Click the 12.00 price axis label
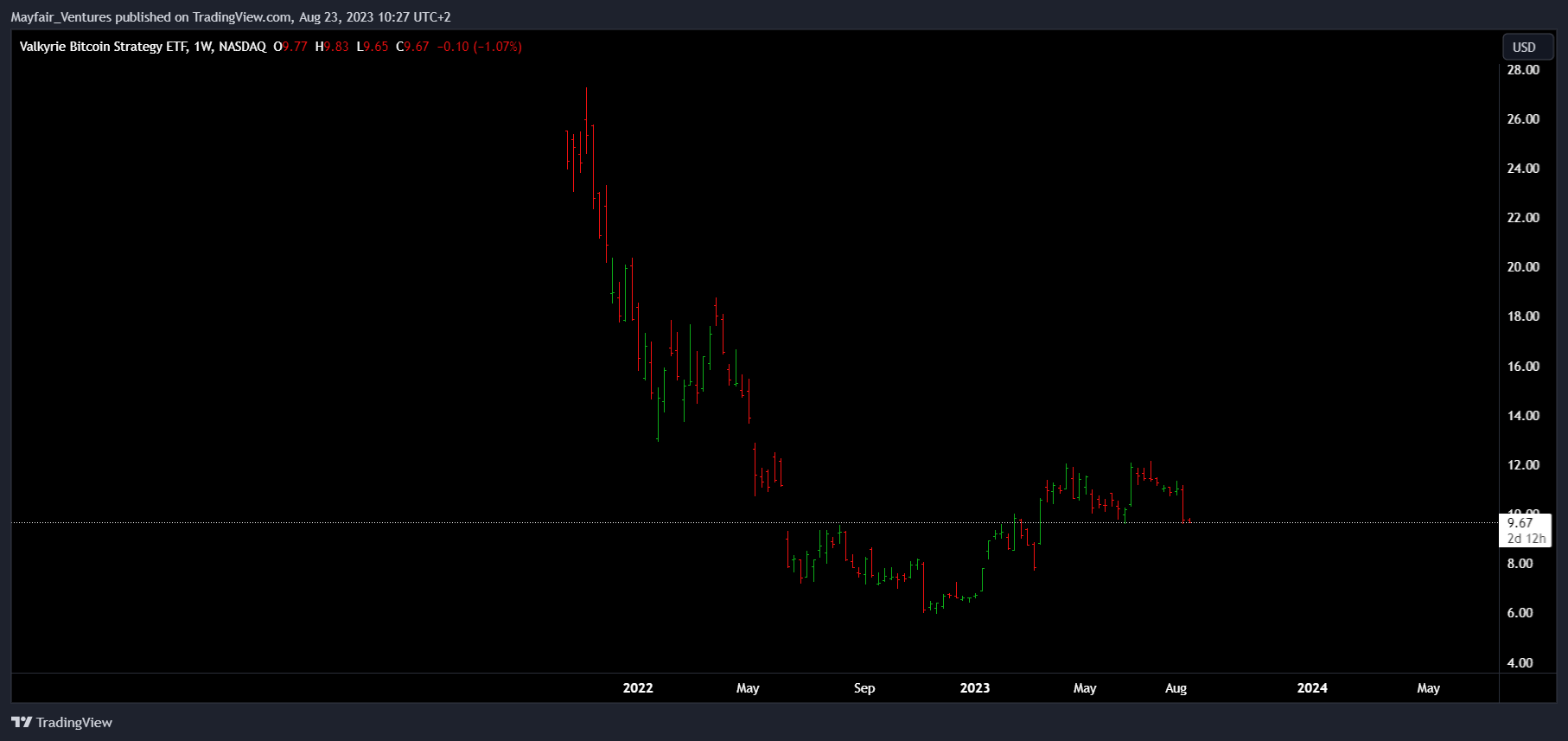The height and width of the screenshot is (741, 1568). coord(1523,465)
